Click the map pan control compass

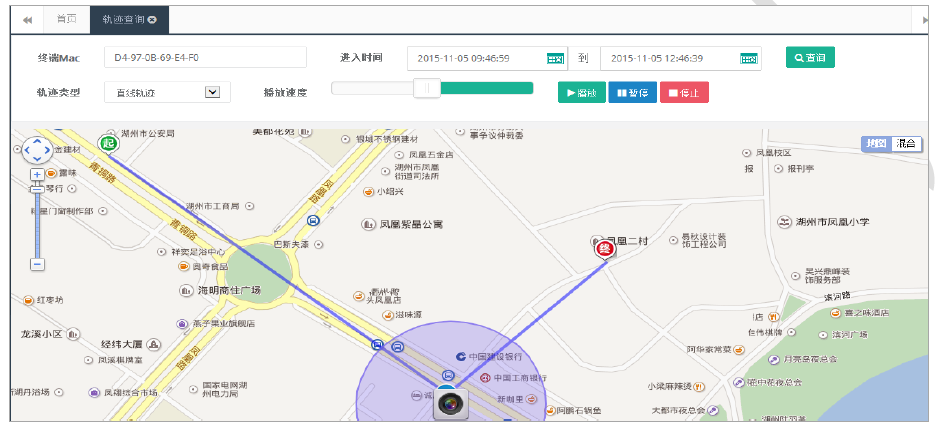point(37,150)
